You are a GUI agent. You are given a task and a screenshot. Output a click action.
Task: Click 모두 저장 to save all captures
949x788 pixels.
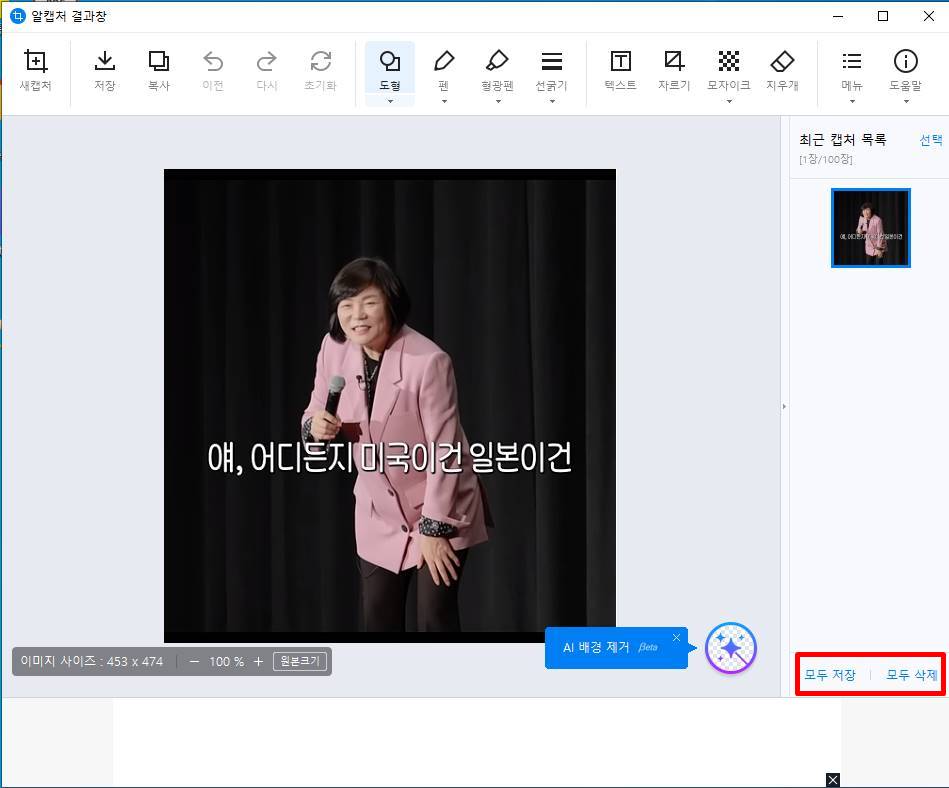click(829, 674)
